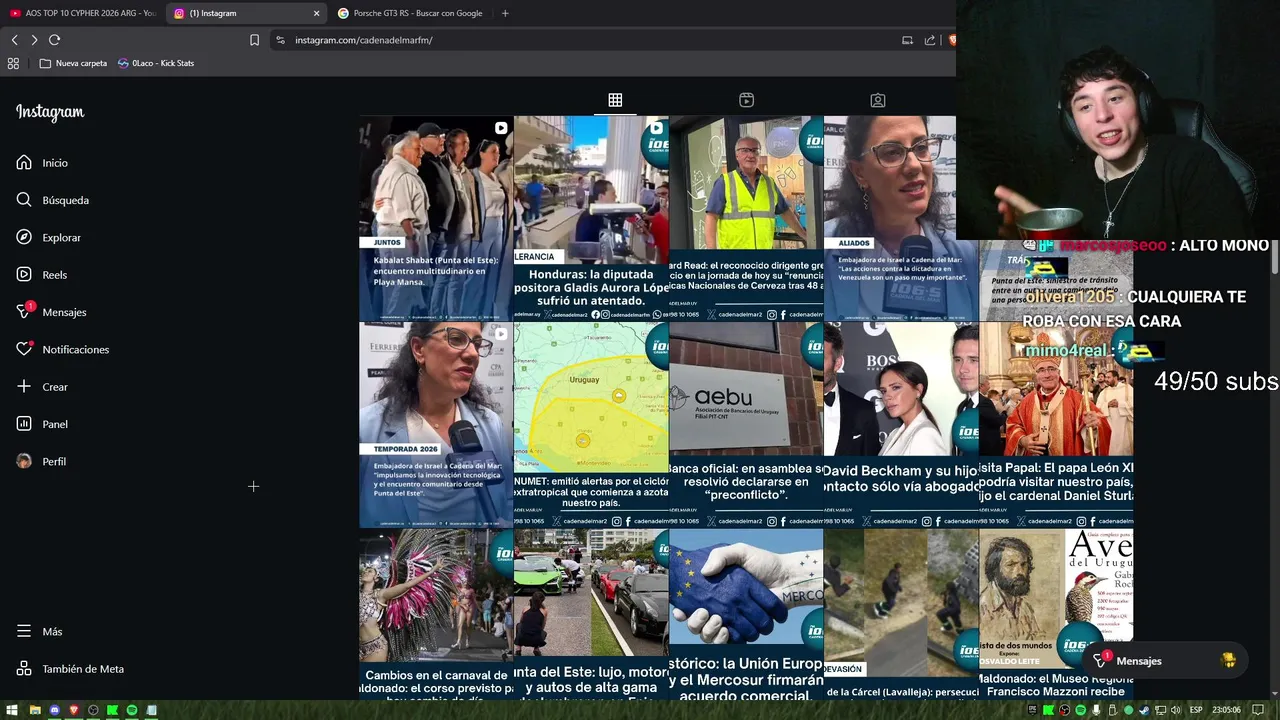Open the Nueva carpeta bookmark folder

coord(73,63)
